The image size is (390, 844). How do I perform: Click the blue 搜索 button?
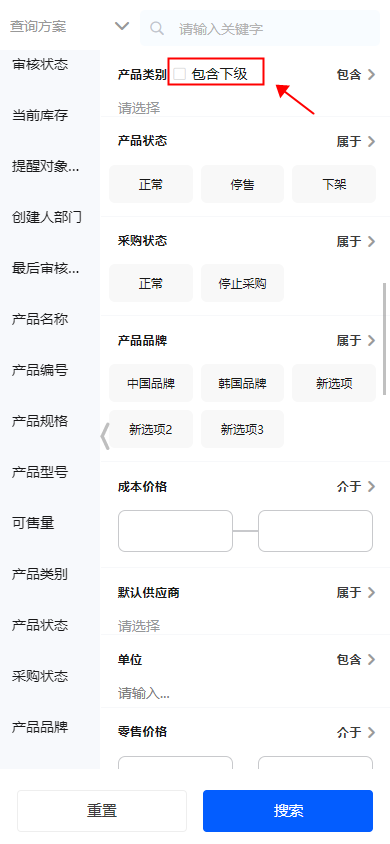coord(288,811)
